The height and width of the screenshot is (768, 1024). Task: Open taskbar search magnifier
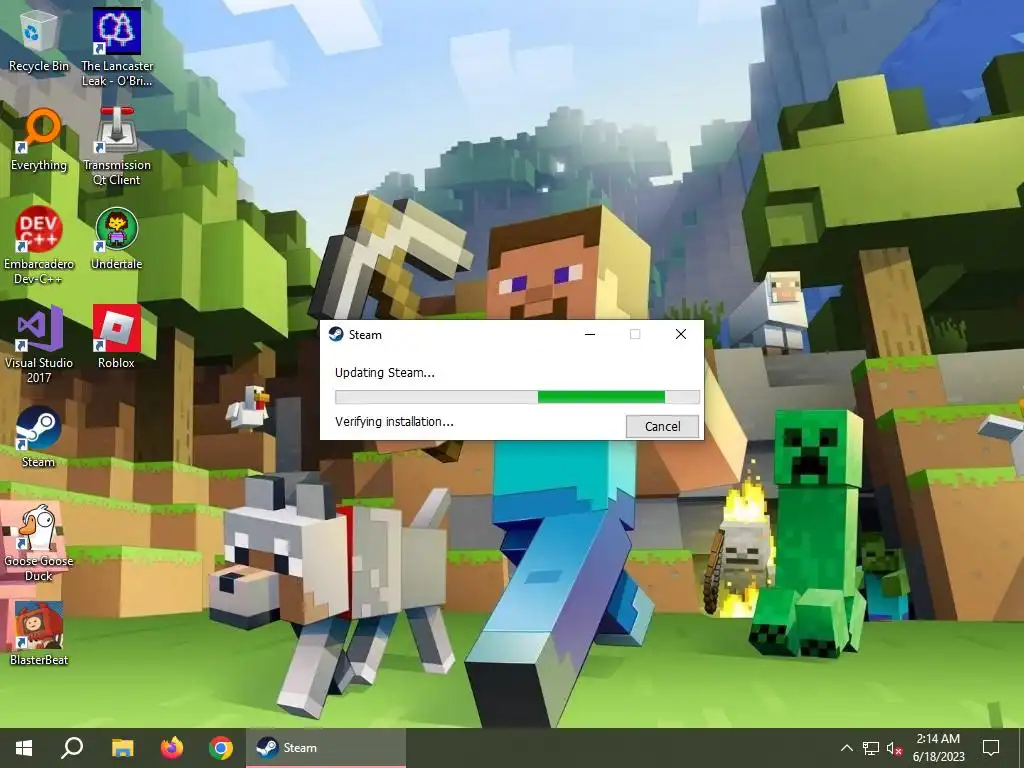[72, 748]
